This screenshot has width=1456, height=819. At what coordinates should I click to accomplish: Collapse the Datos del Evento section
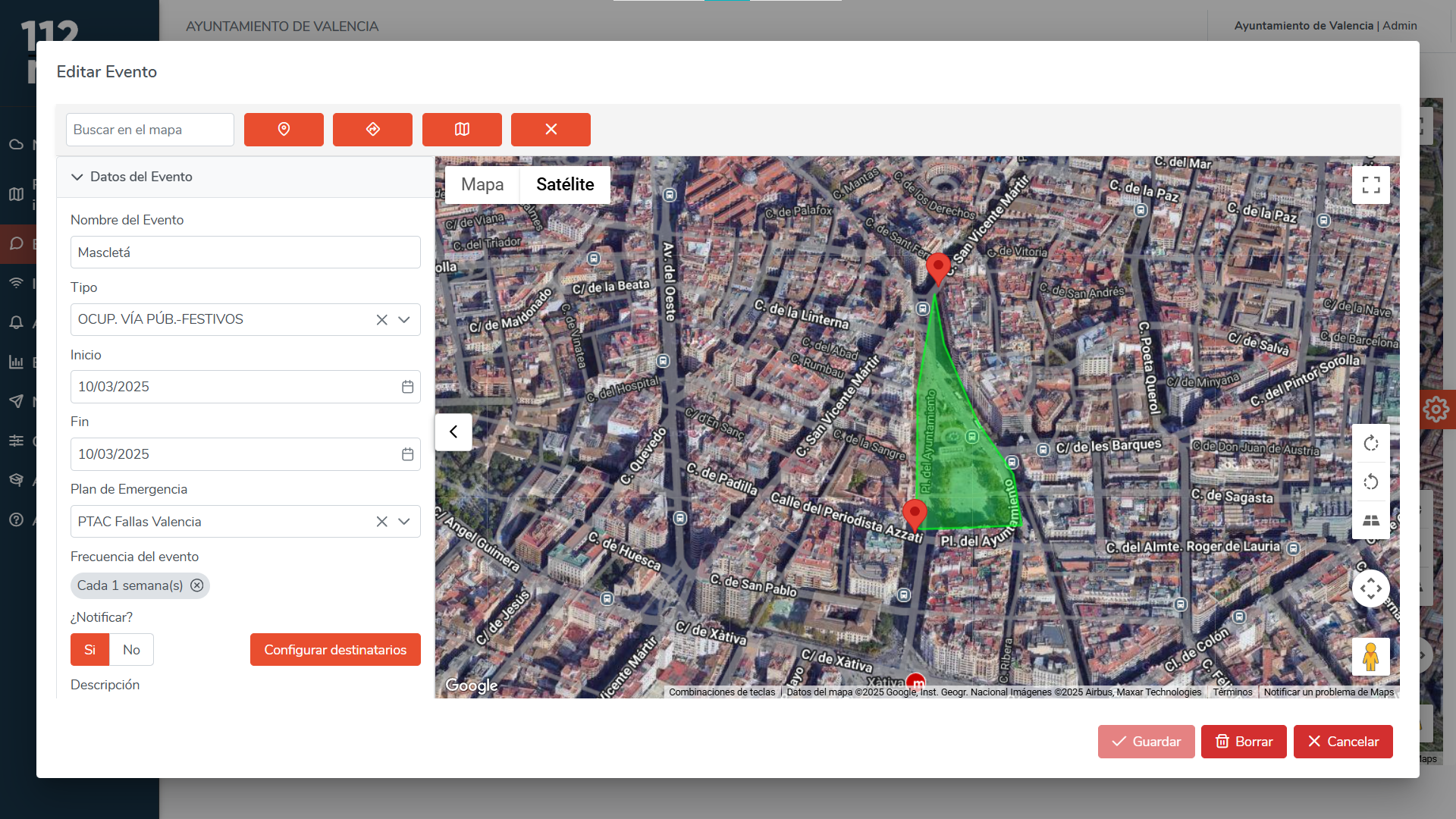[77, 177]
